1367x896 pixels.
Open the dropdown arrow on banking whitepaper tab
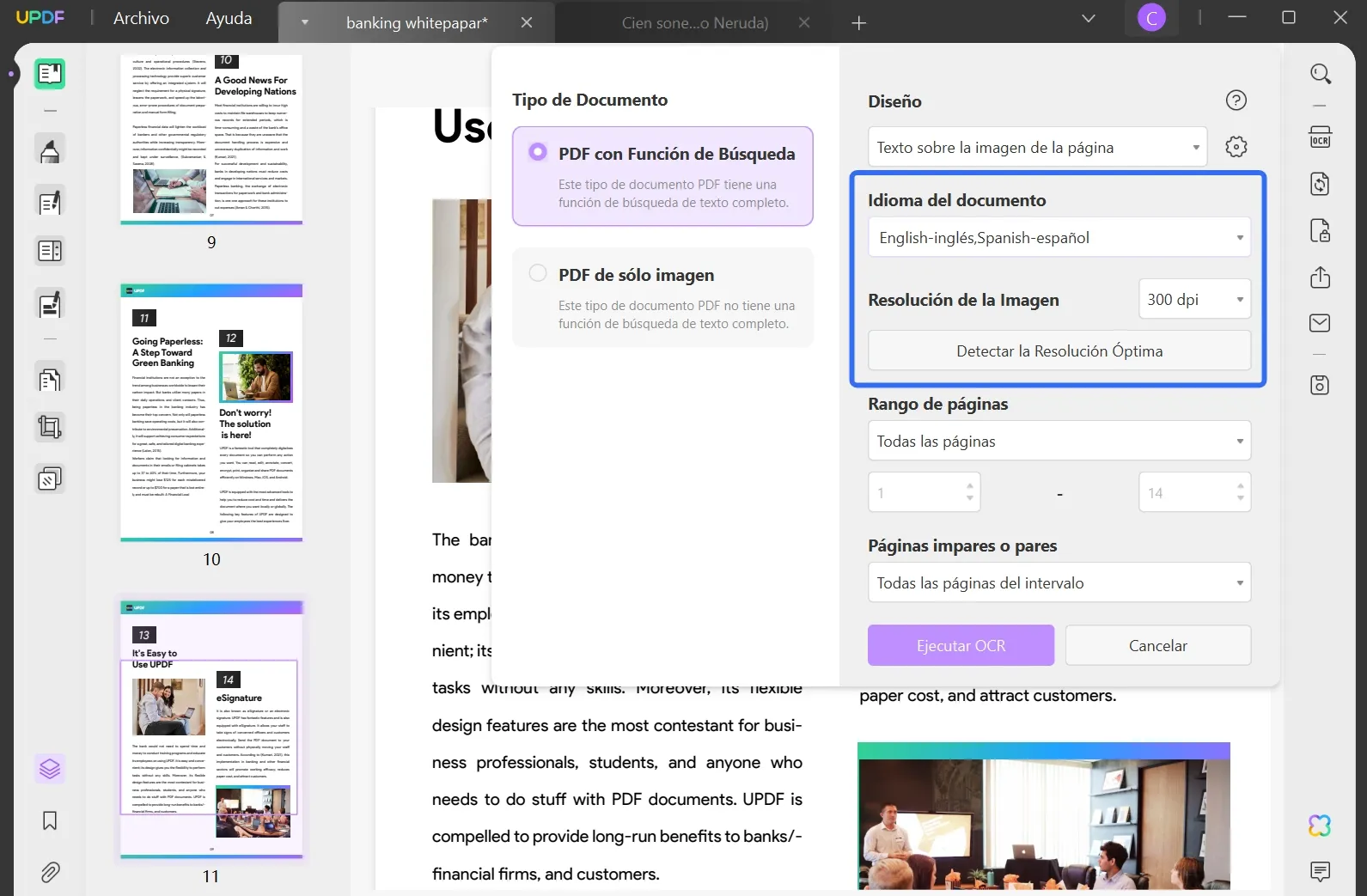(x=305, y=23)
